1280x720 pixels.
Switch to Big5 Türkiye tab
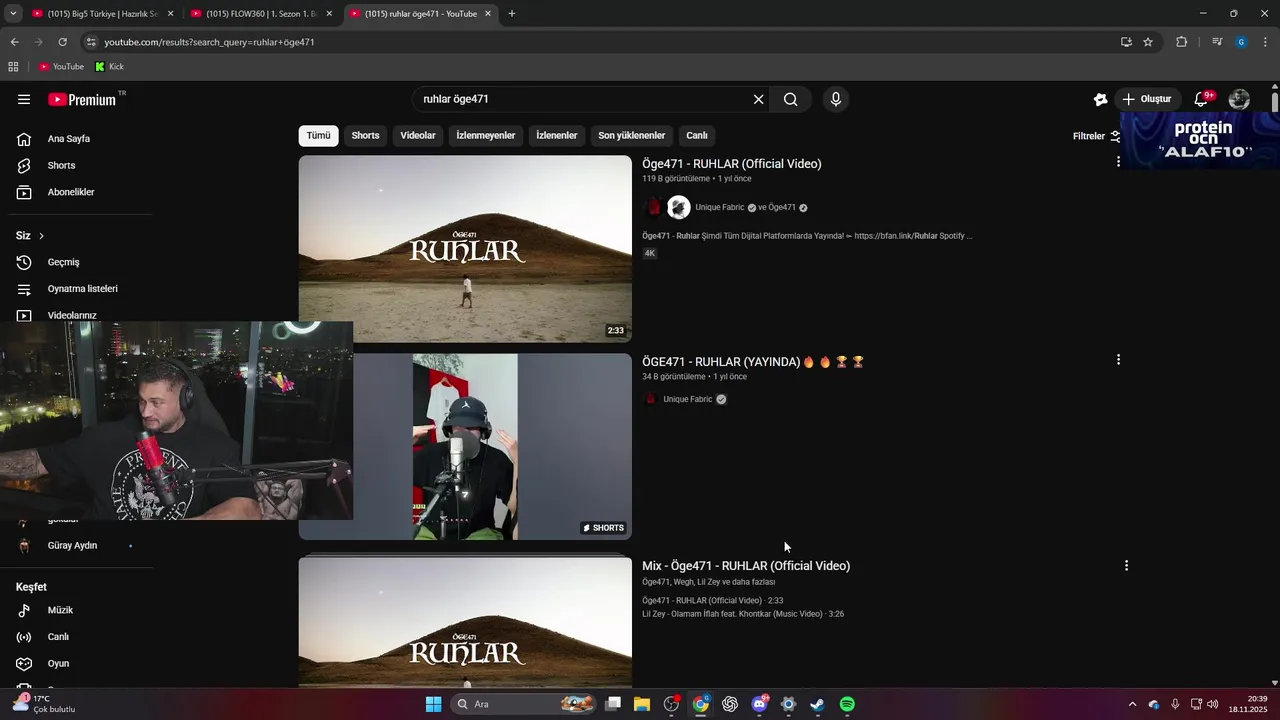pos(103,14)
